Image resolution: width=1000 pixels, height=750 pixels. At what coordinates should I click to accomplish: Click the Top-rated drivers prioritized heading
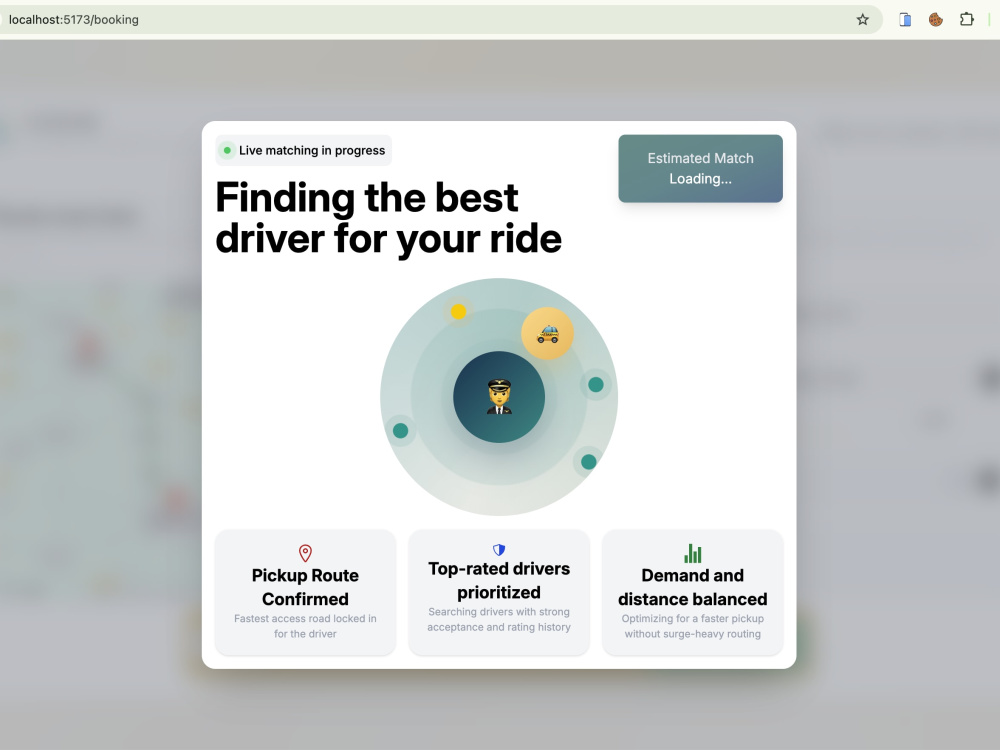coord(499,580)
